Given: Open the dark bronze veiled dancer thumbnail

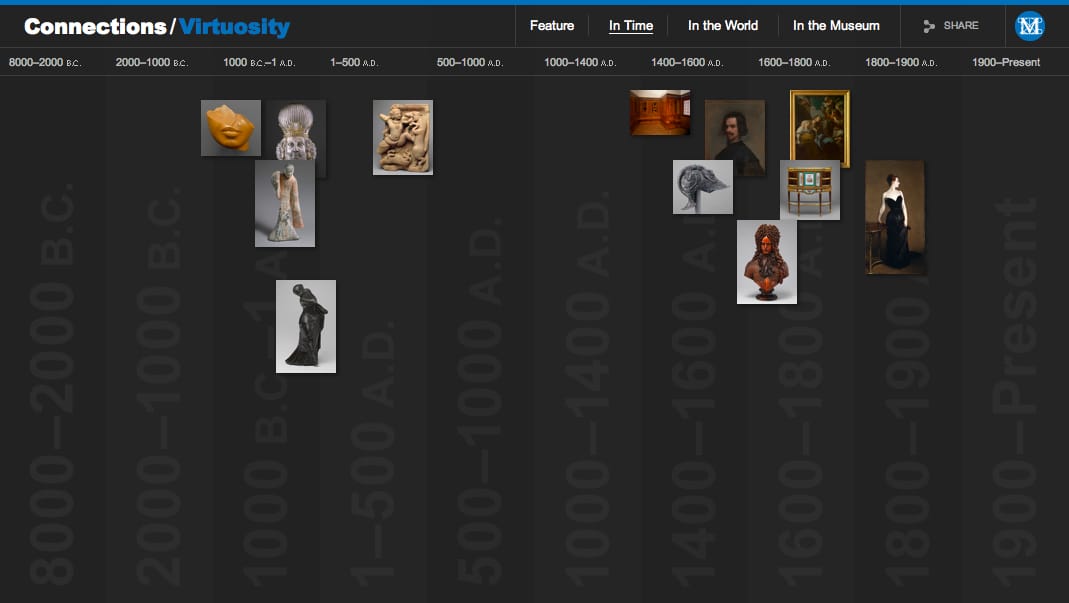Looking at the screenshot, I should pyautogui.click(x=305, y=326).
